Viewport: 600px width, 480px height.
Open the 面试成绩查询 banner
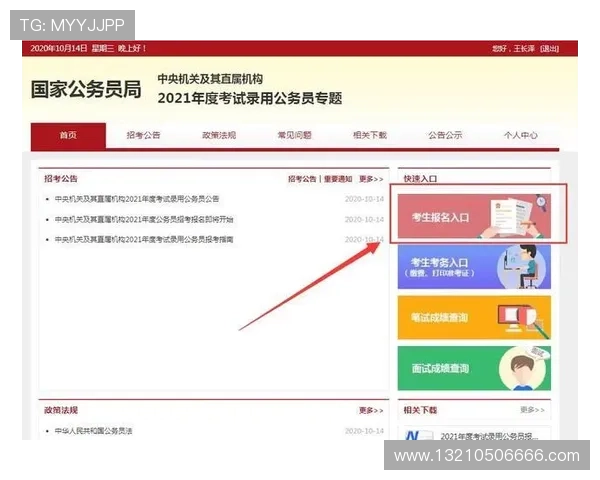474,368
